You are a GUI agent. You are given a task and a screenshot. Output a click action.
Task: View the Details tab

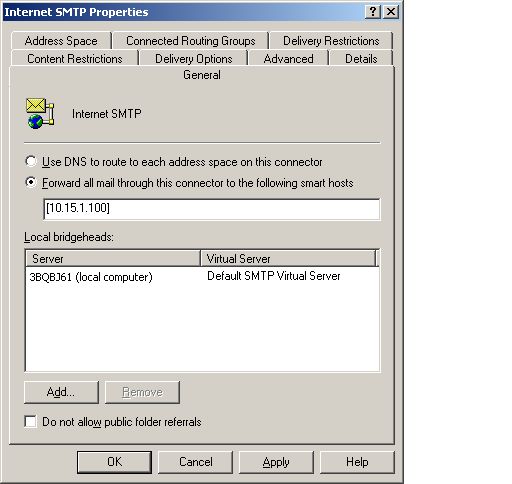coord(361,59)
